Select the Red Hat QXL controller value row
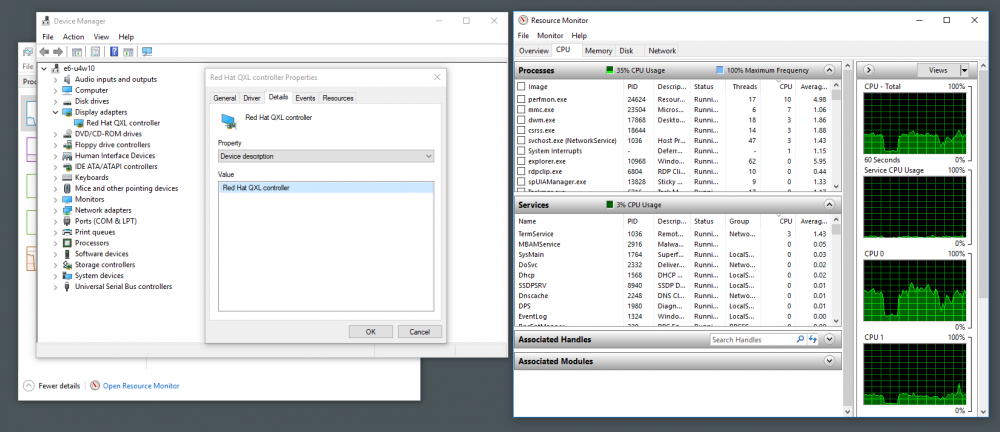This screenshot has height=432, width=1000. click(x=326, y=188)
